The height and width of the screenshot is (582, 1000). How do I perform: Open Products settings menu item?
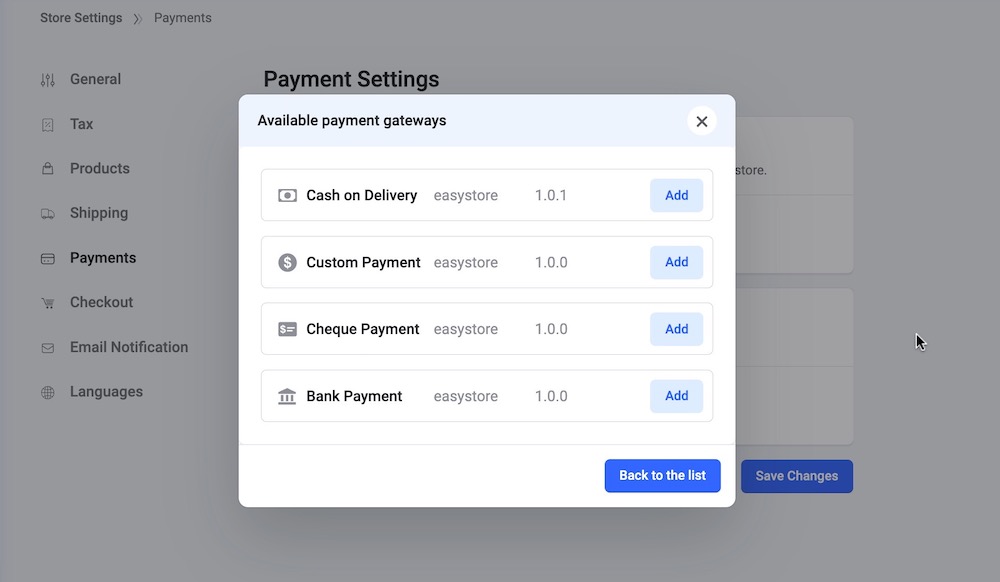click(99, 168)
